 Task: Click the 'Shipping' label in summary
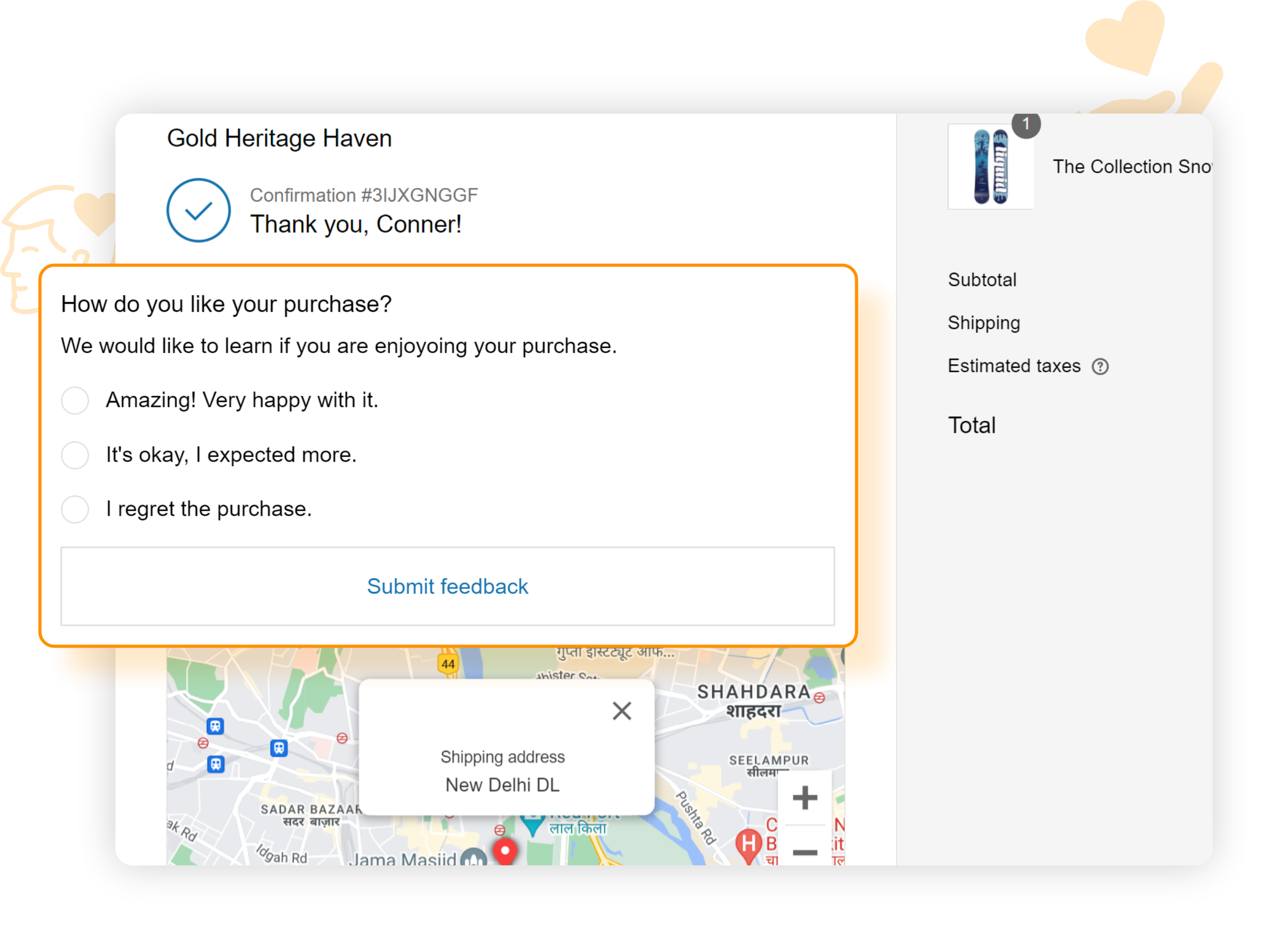pyautogui.click(x=984, y=323)
